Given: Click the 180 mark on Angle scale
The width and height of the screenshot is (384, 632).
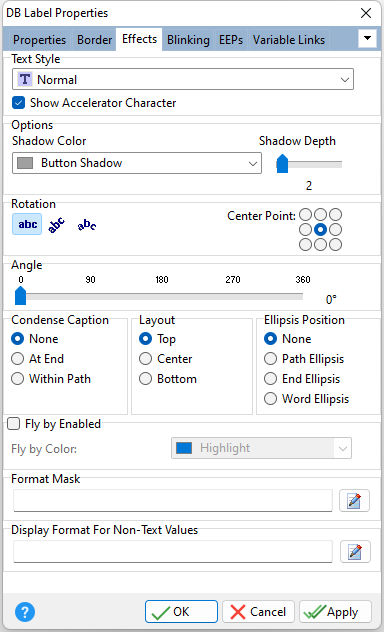Looking at the screenshot, I should [162, 279].
